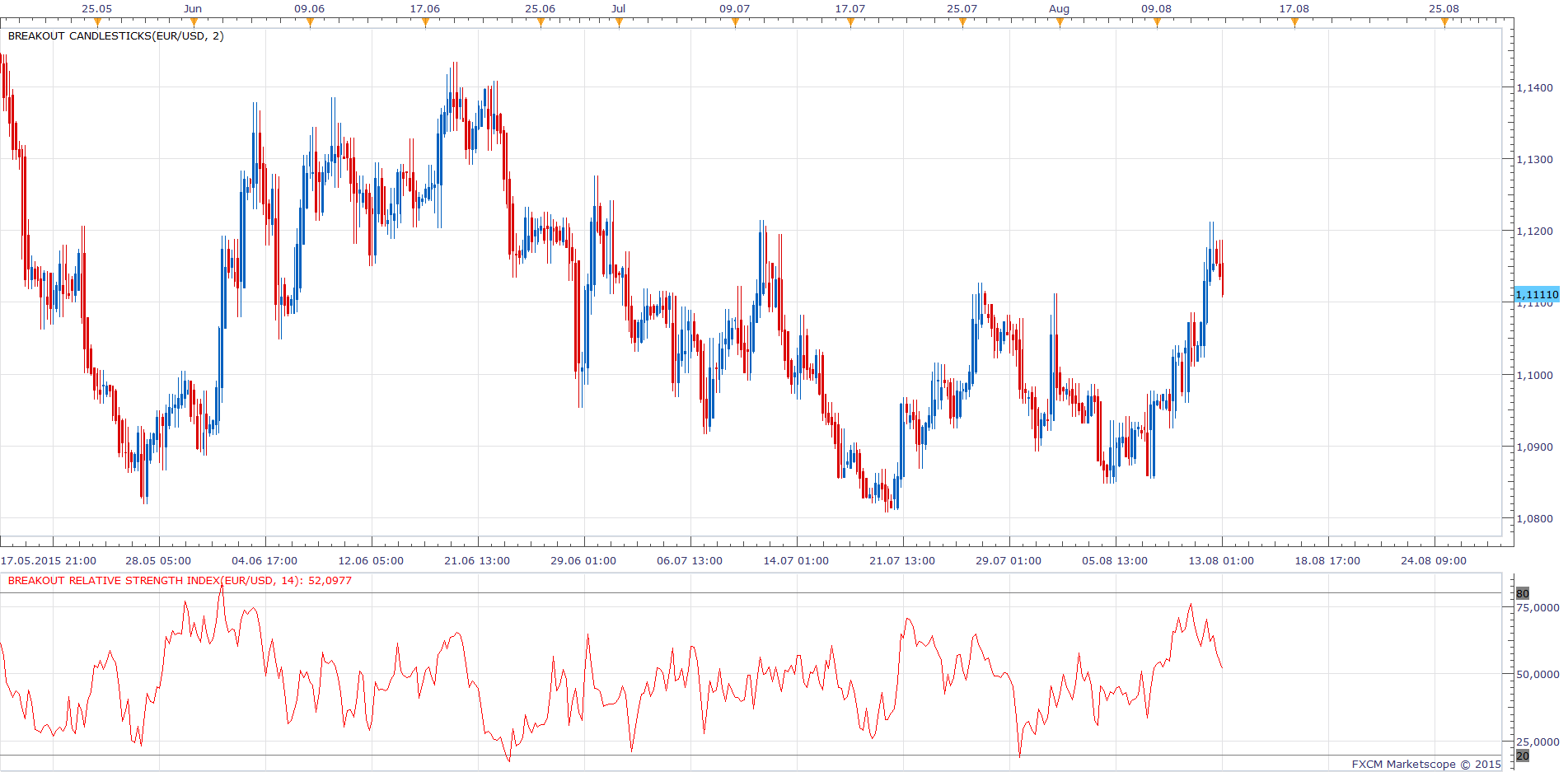Screen dimensions: 1568x772
Task: Click the orange marker under 17.06
Action: [x=425, y=23]
